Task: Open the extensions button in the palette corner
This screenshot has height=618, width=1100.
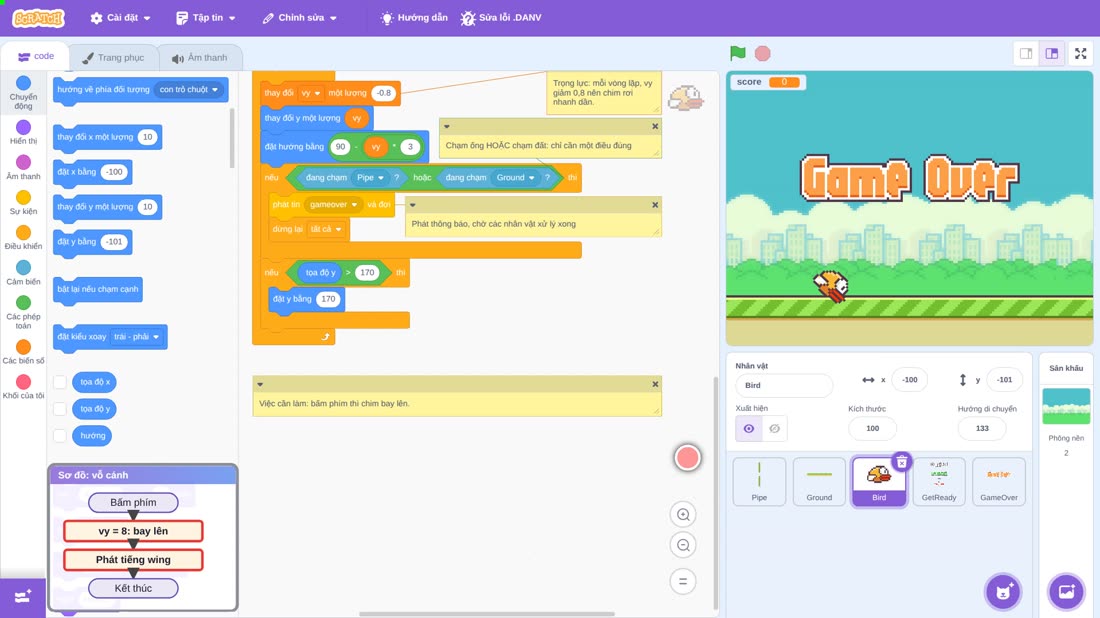Action: (x=22, y=597)
